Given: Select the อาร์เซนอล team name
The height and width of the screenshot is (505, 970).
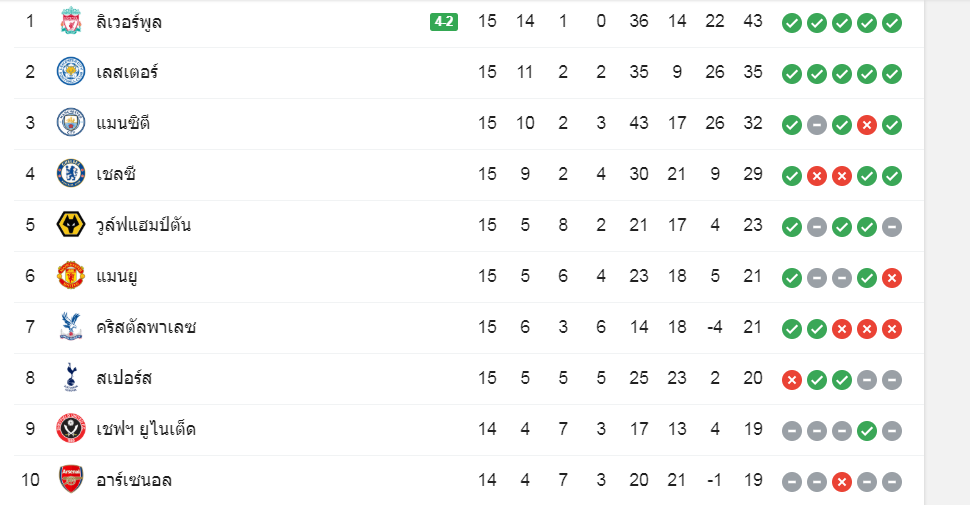Looking at the screenshot, I should (x=134, y=480).
